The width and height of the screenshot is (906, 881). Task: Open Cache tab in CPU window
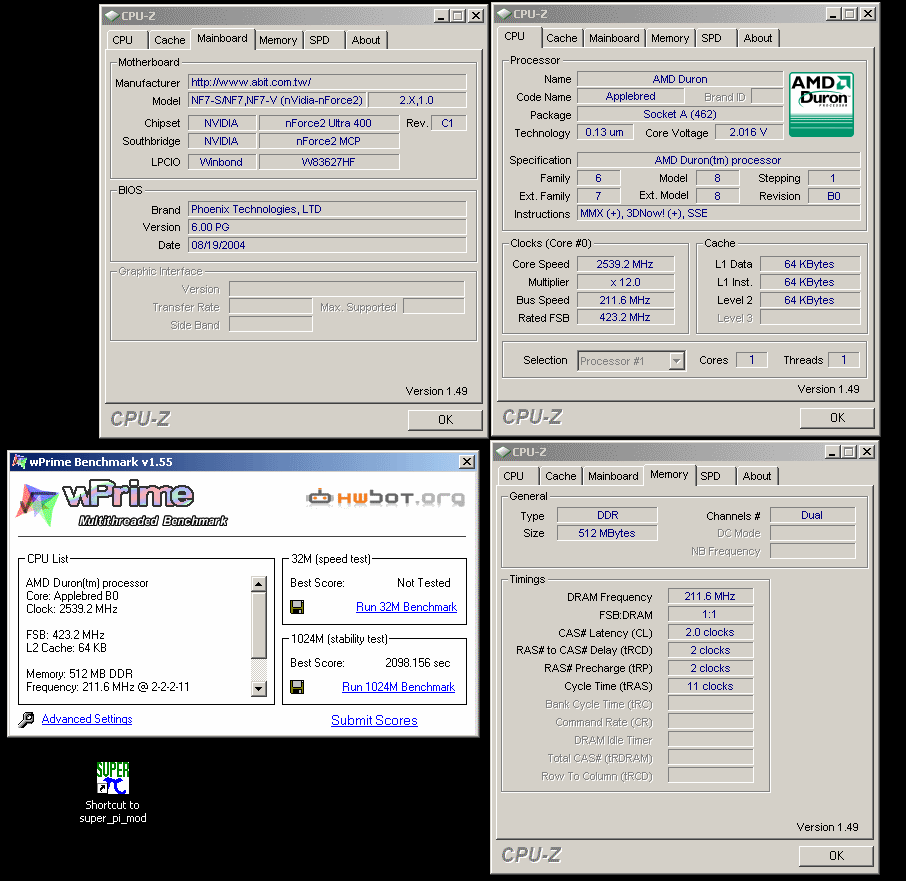(x=562, y=38)
